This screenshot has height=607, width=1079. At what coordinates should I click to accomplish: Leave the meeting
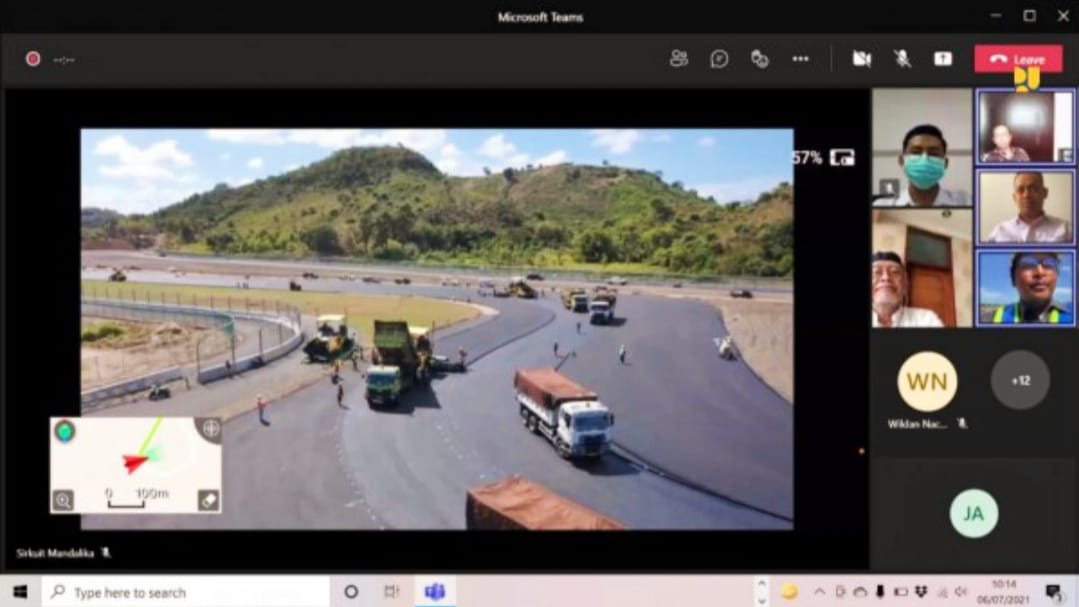pos(1018,59)
